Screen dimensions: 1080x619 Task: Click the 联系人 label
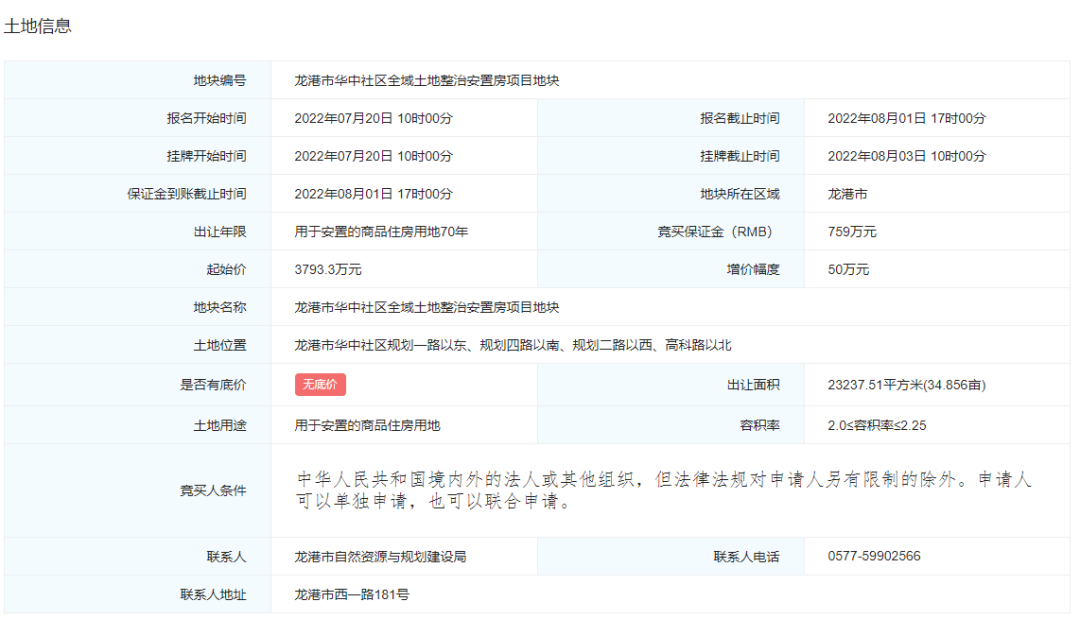[226, 556]
